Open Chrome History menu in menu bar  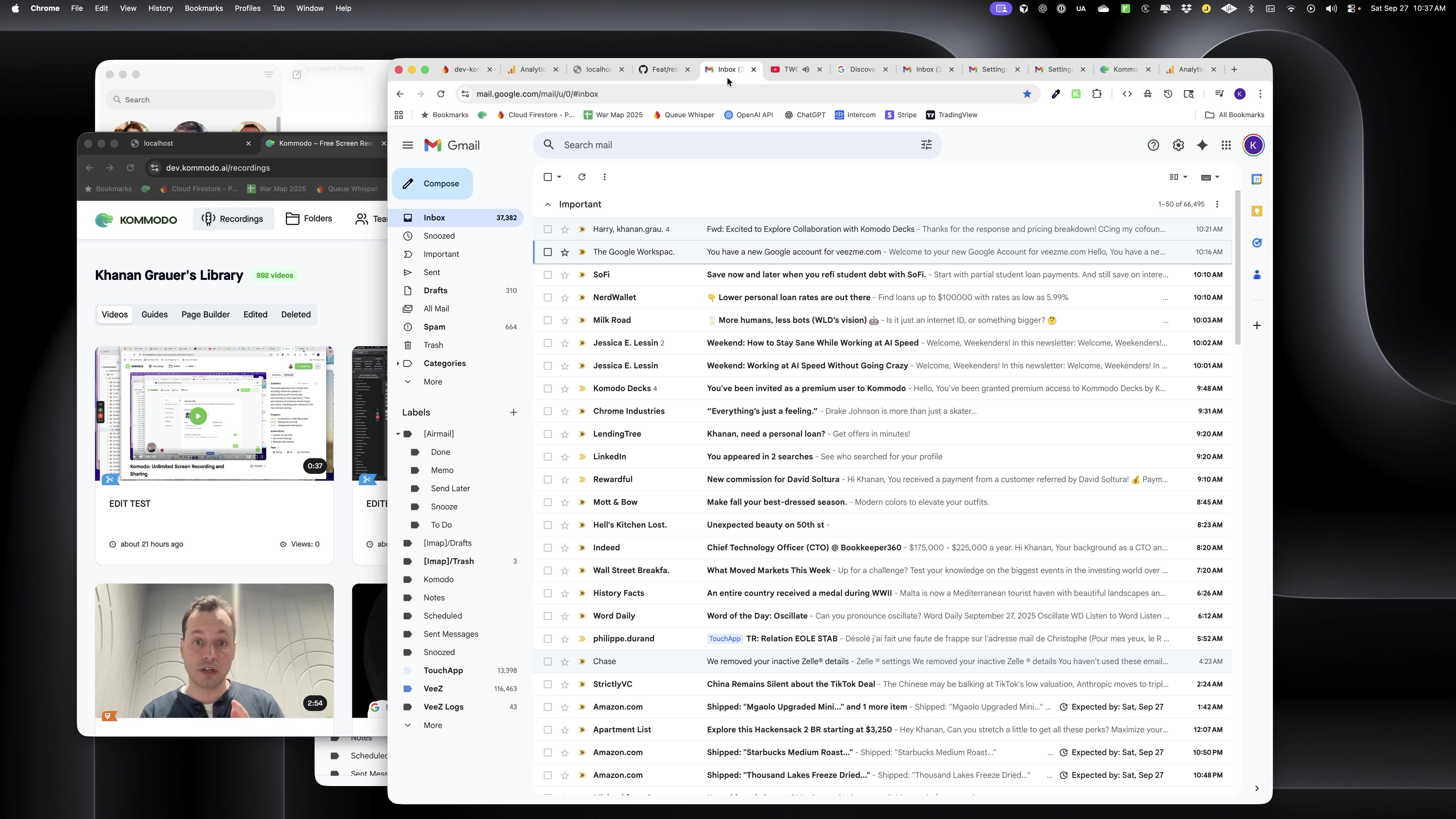click(x=160, y=8)
